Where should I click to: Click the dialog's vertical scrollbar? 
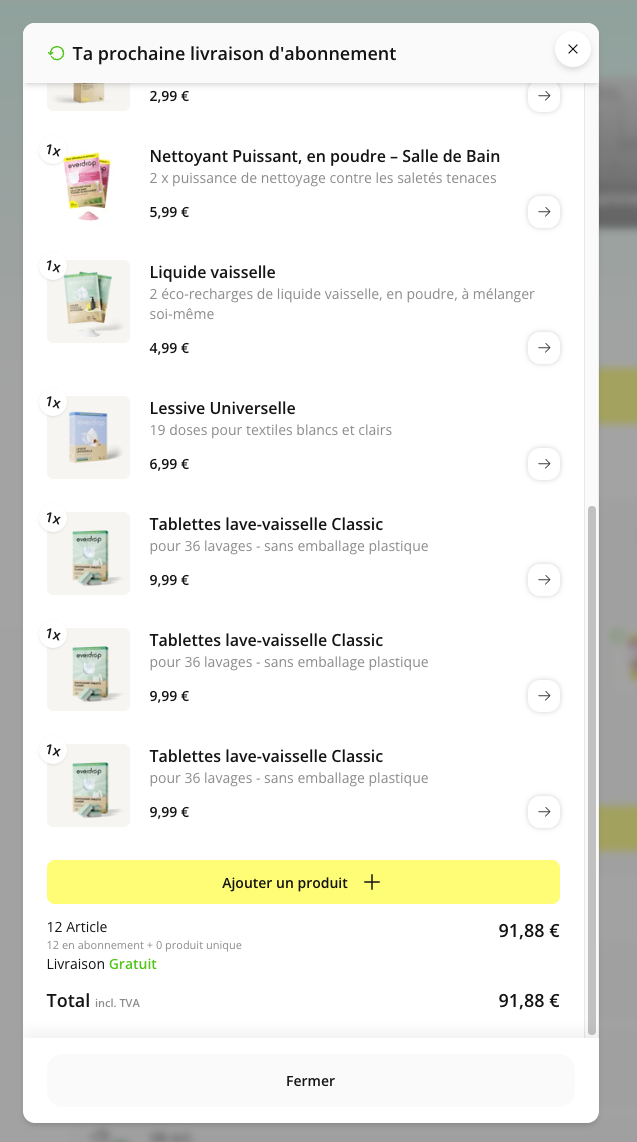click(x=591, y=770)
